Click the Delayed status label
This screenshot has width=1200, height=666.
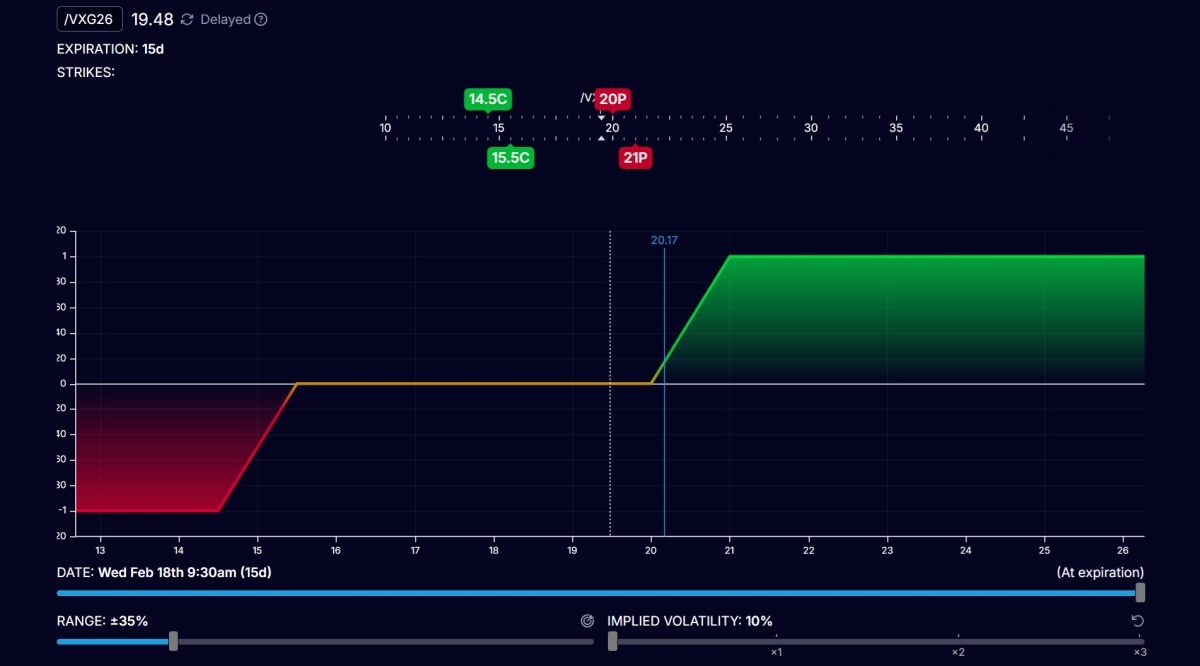(x=225, y=19)
